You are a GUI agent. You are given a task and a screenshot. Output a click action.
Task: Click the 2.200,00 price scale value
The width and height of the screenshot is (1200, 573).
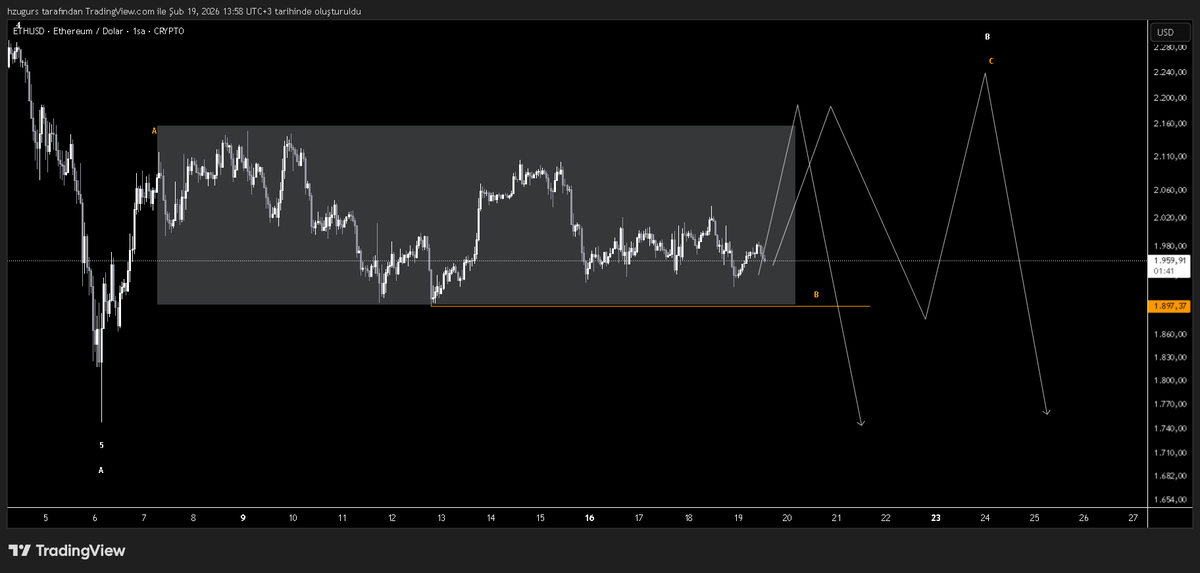[x=1170, y=98]
